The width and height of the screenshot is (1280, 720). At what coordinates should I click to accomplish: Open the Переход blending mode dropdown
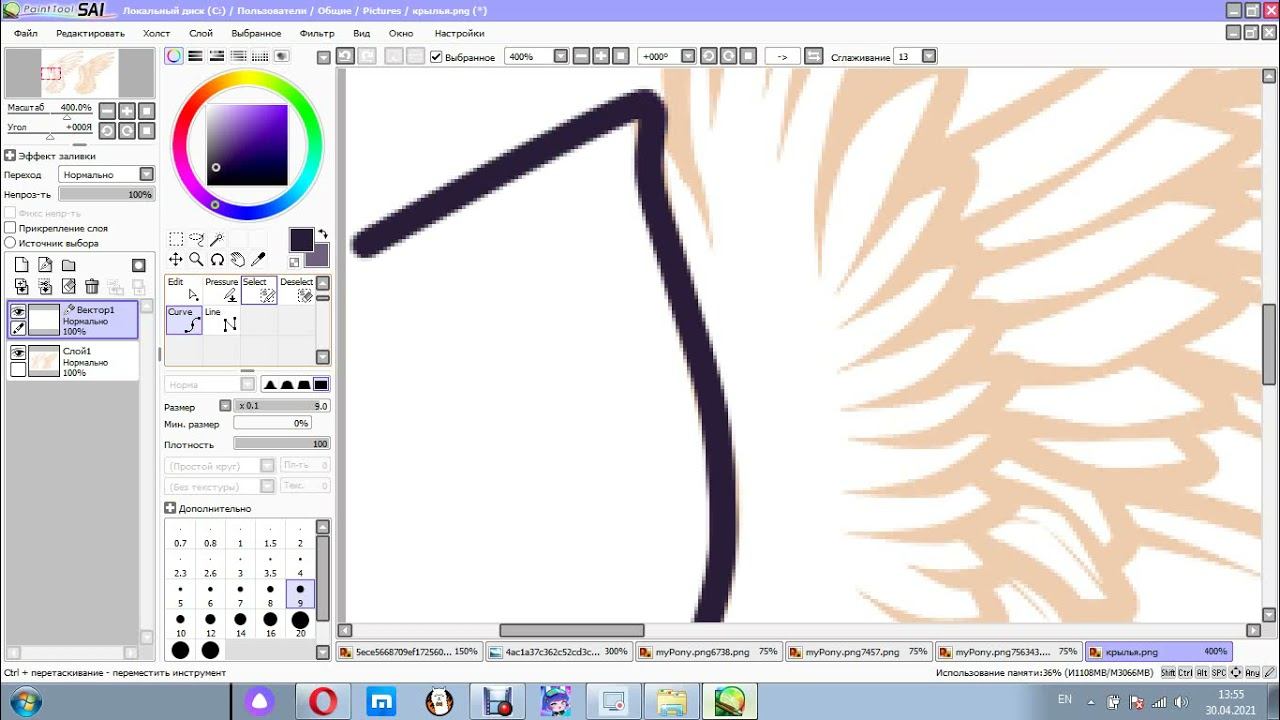147,174
